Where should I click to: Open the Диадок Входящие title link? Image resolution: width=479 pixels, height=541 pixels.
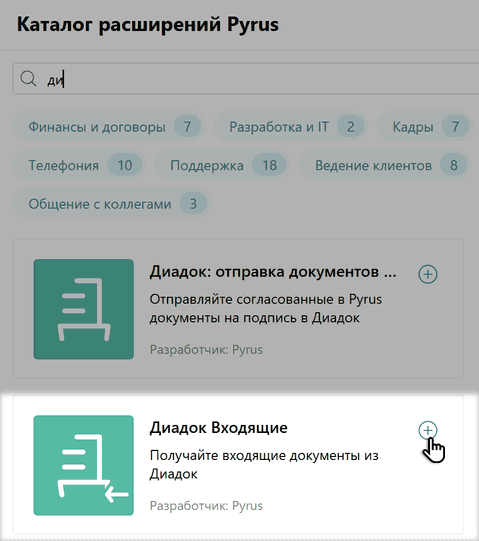[218, 427]
